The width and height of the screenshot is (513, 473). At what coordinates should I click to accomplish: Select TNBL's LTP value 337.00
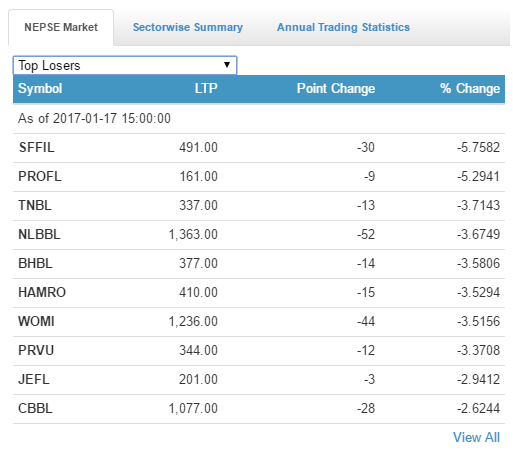pos(198,205)
